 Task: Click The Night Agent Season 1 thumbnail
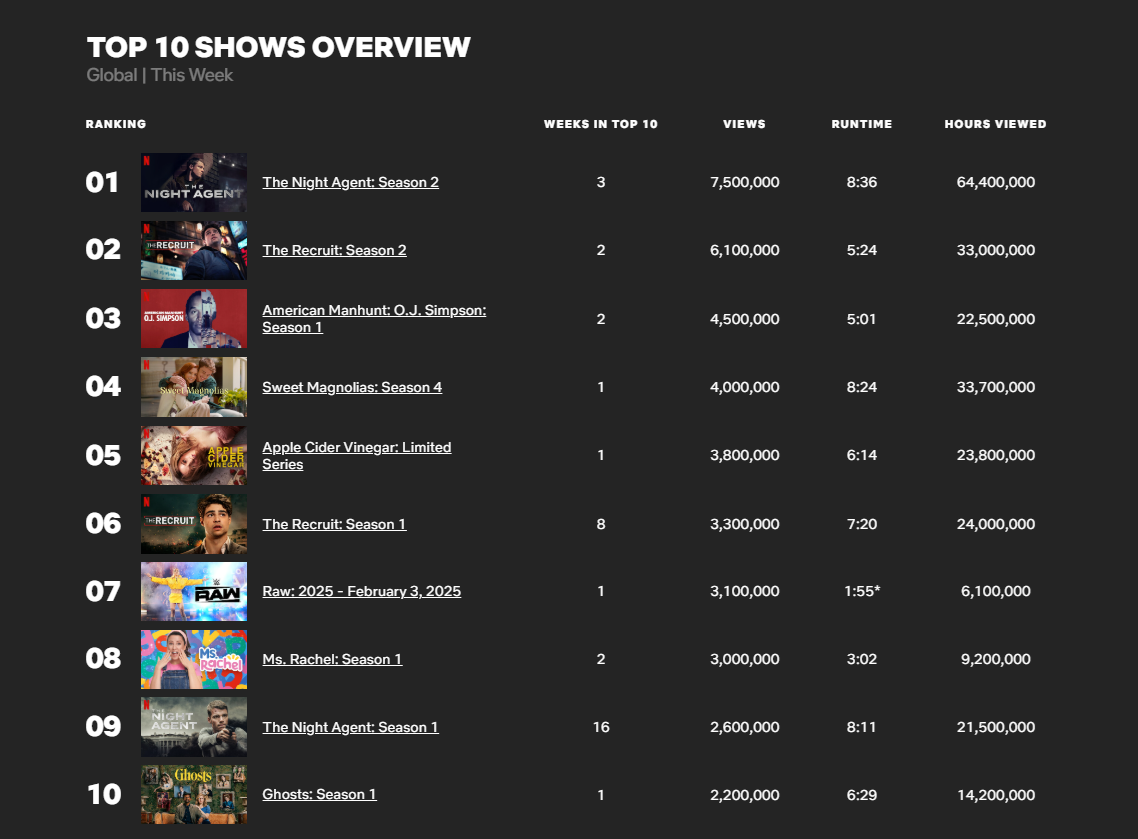194,727
